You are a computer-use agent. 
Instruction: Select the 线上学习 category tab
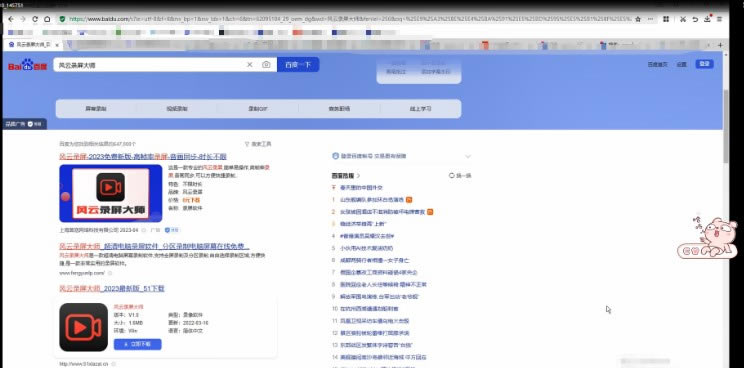pos(420,109)
